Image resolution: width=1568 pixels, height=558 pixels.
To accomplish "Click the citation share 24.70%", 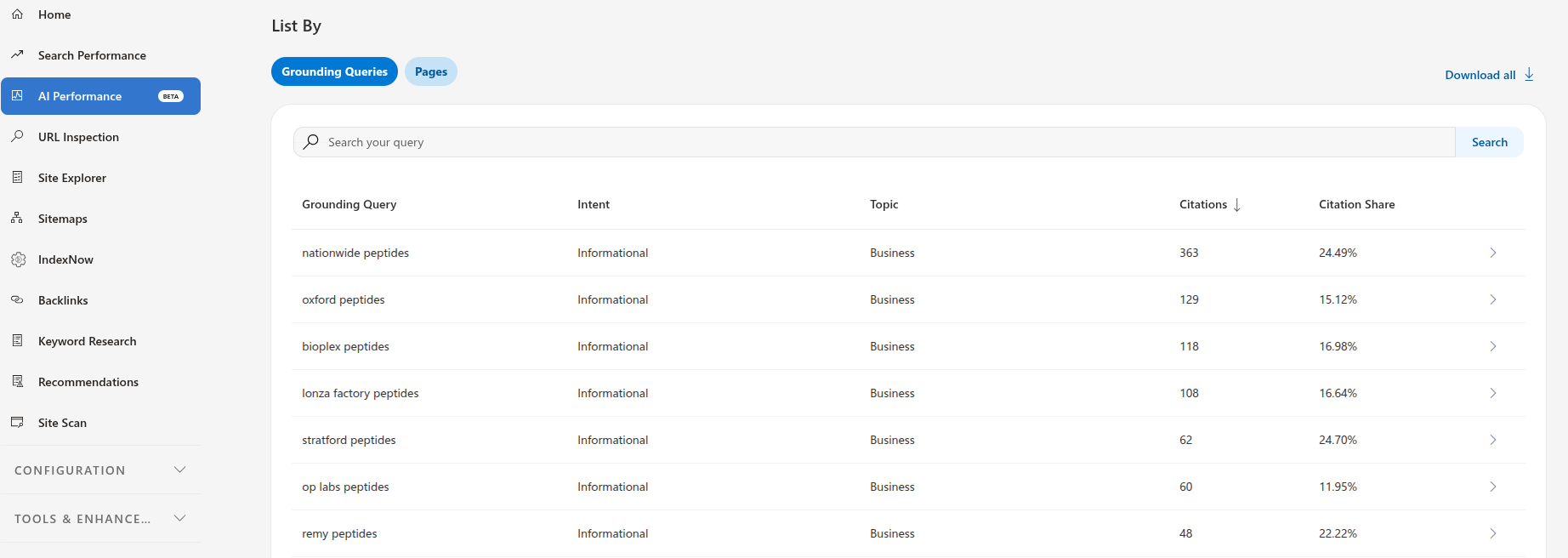I will pos(1338,440).
